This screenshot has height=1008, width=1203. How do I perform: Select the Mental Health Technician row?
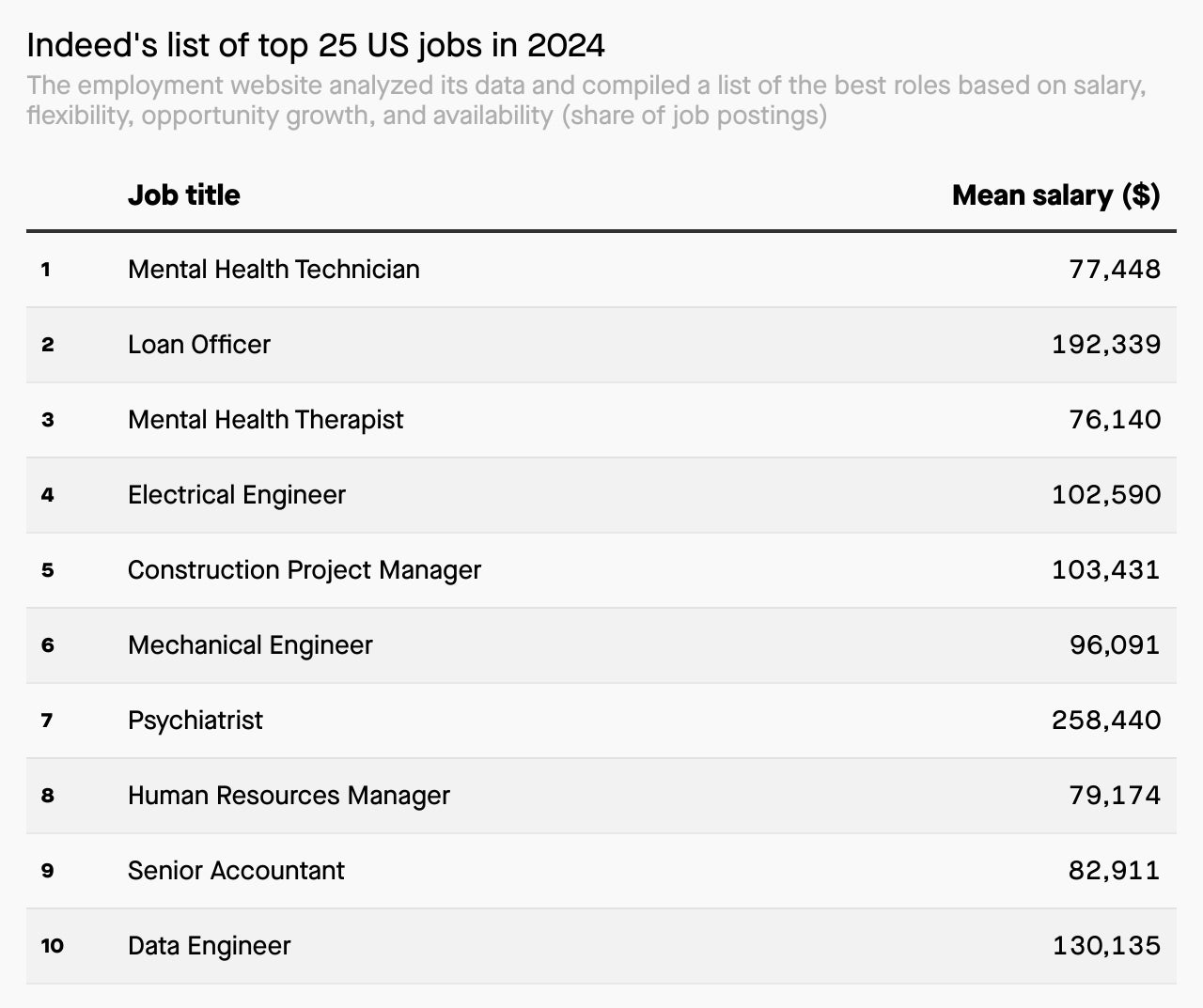coord(601,270)
